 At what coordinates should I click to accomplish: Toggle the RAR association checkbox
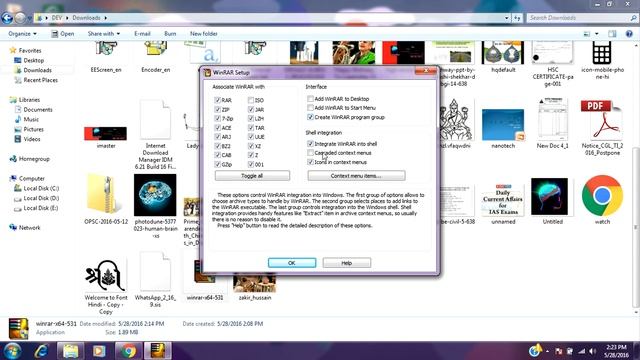(218, 100)
